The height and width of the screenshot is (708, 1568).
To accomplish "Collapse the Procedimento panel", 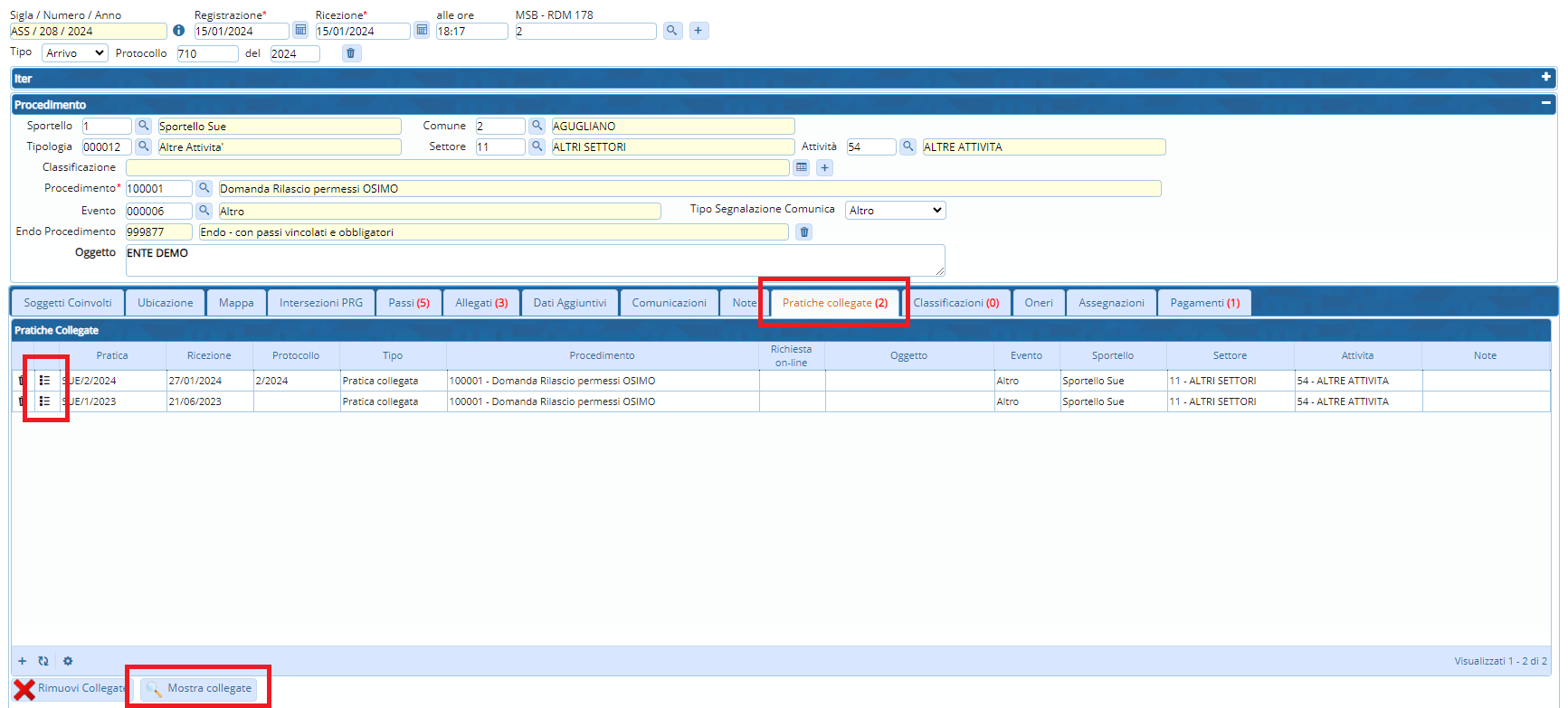I will 1545,104.
